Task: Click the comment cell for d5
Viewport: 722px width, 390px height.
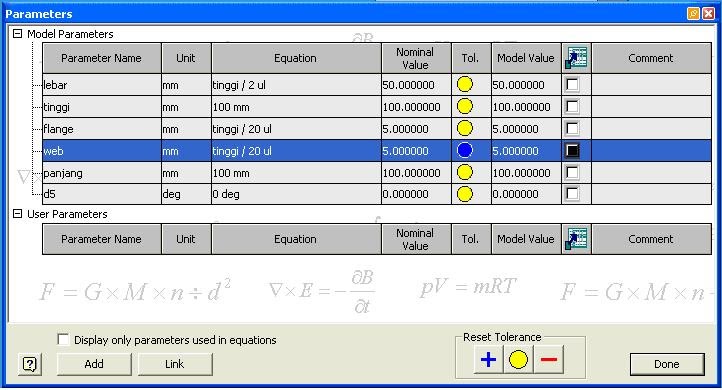Action: 651,194
